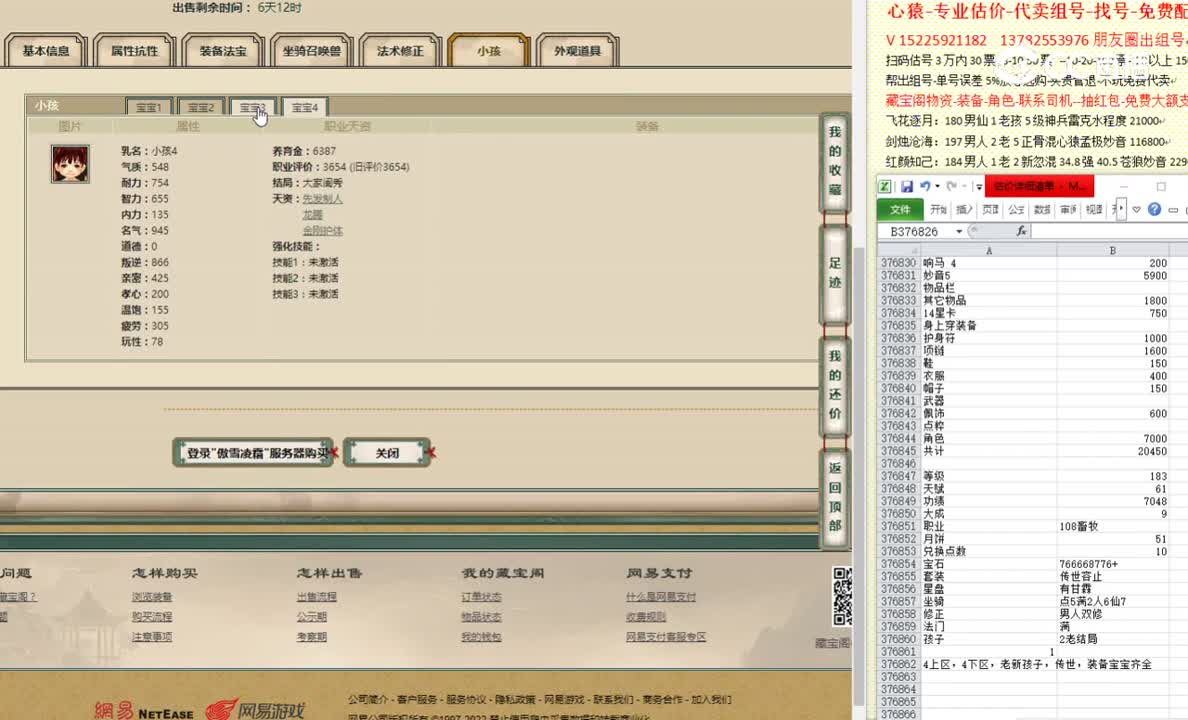
Task: Open the Name Box dropdown arrow
Action: pyautogui.click(x=959, y=229)
